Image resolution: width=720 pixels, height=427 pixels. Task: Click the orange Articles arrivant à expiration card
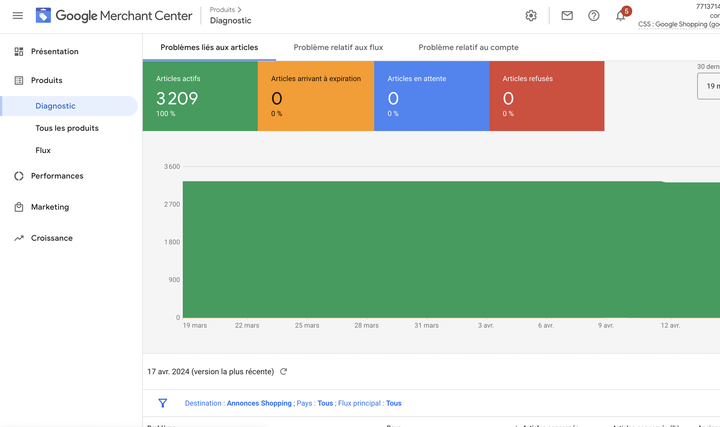click(316, 96)
